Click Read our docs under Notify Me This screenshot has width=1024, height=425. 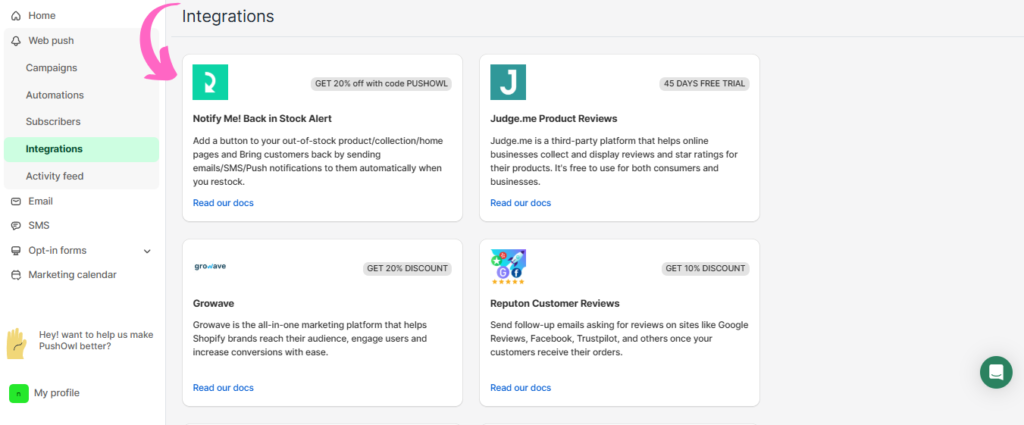click(x=223, y=203)
